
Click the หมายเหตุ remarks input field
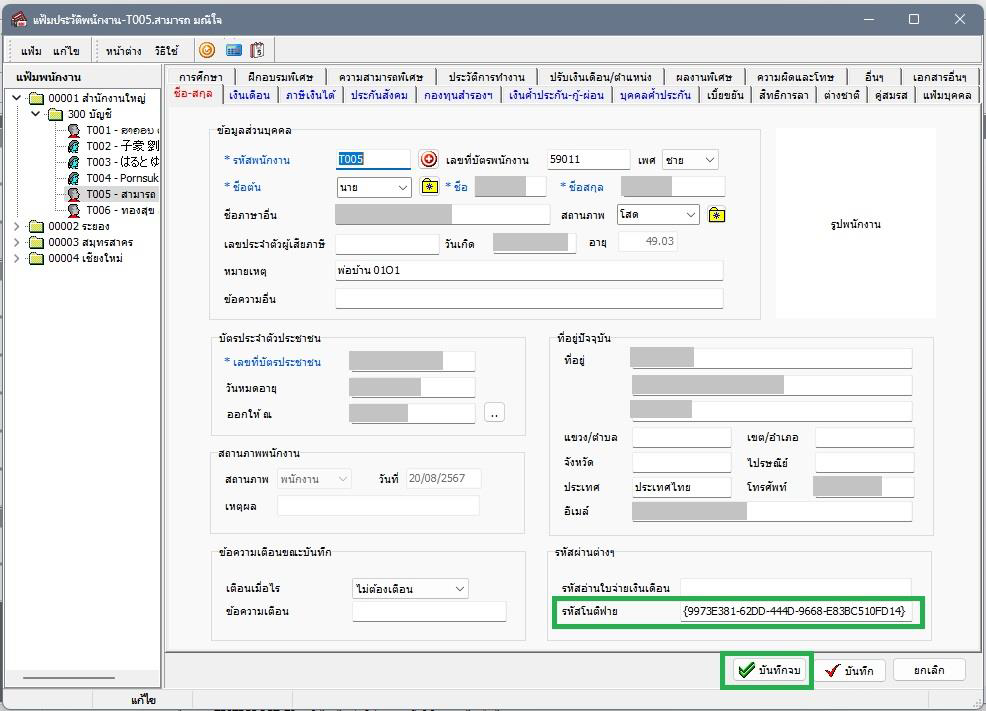(x=528, y=271)
